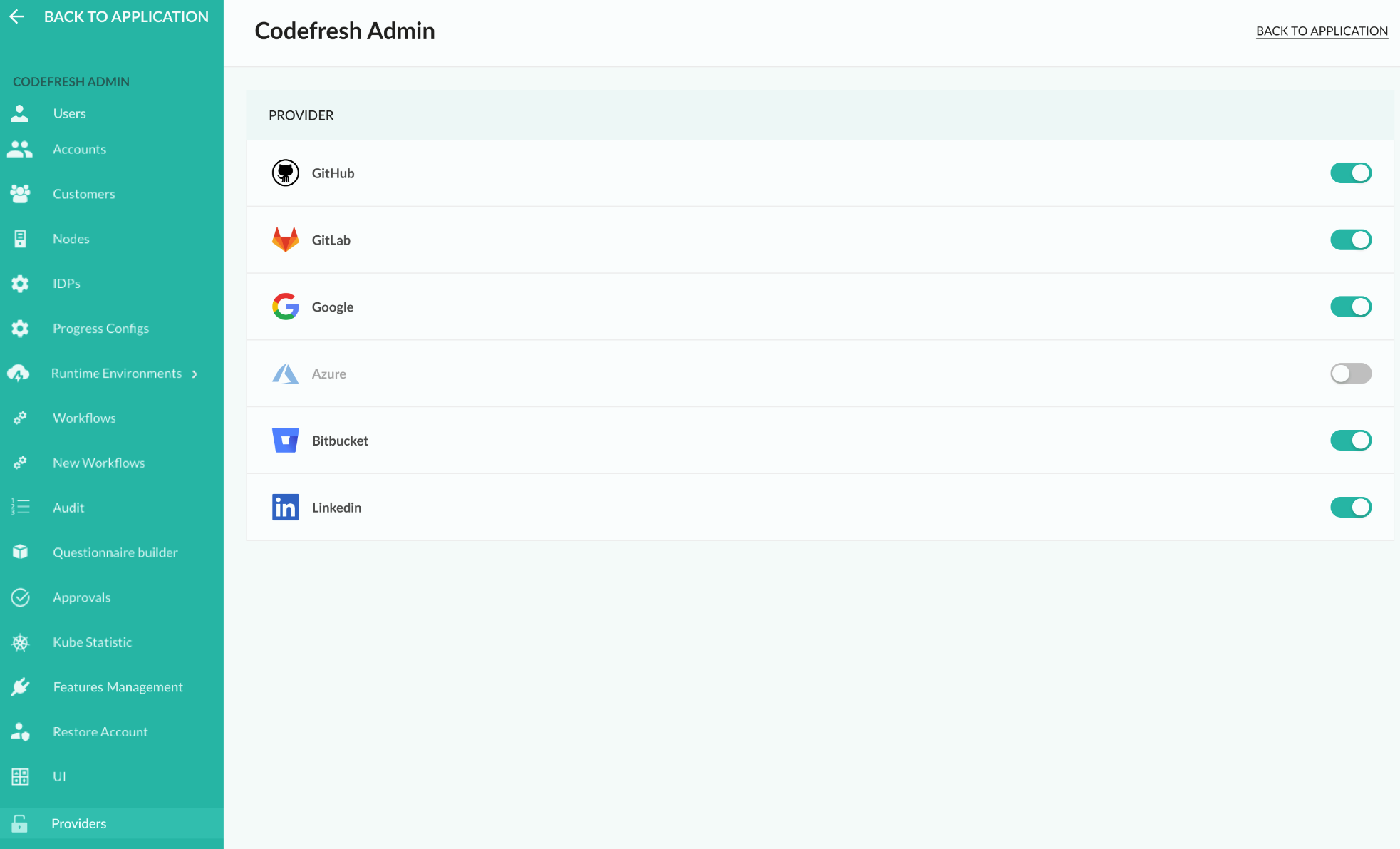Click the UI grid icon
The width and height of the screenshot is (1400, 849).
(x=20, y=777)
